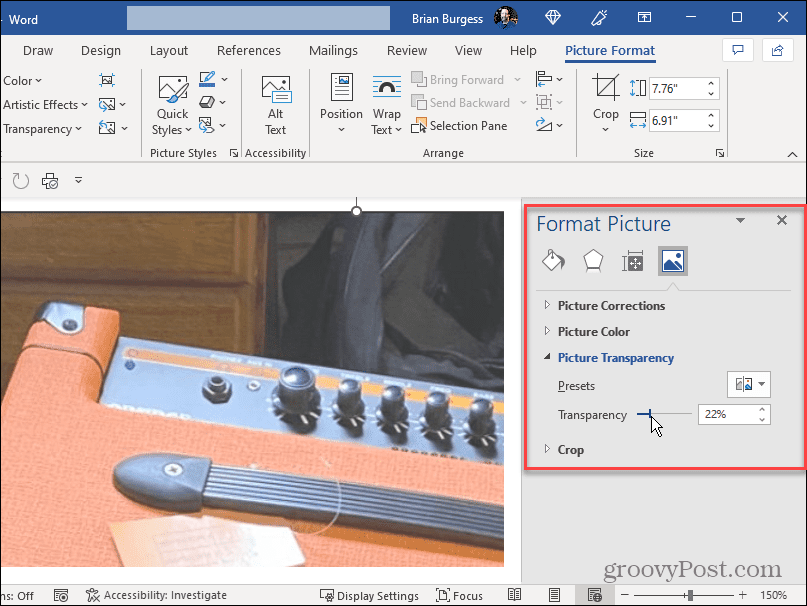This screenshot has width=807, height=606.
Task: Expand the Picture Color section
Action: [593, 332]
